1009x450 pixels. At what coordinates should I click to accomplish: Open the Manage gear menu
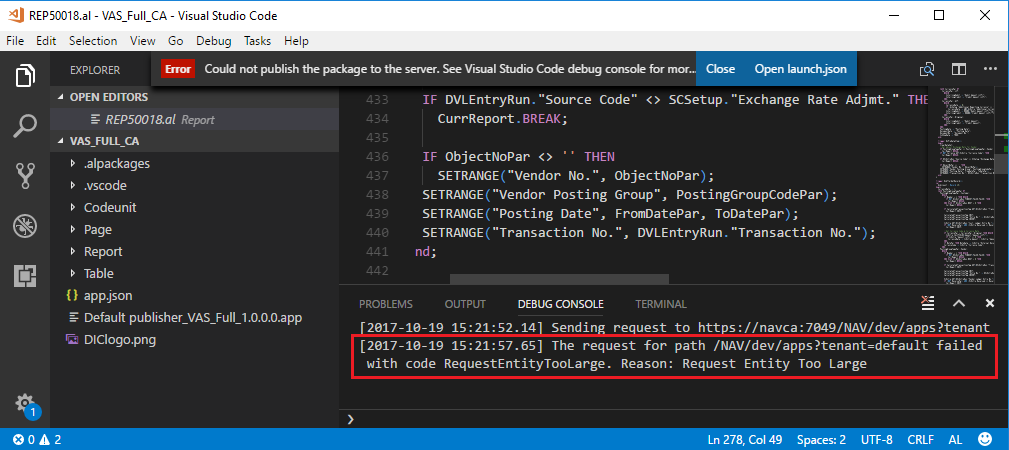[x=25, y=404]
